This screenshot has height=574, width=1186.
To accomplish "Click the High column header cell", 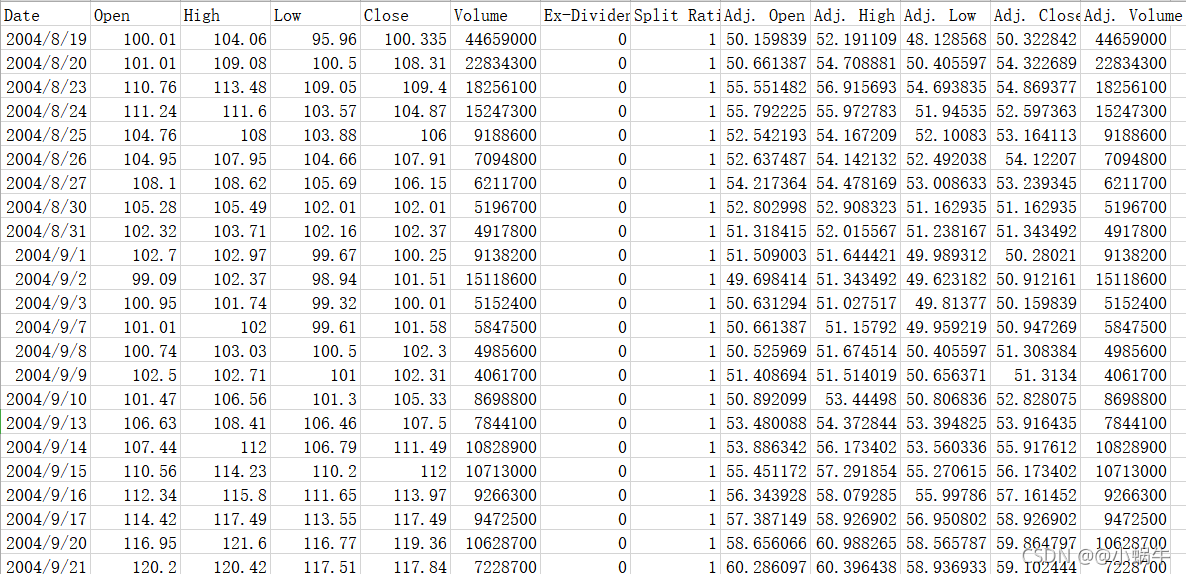I will (x=225, y=15).
